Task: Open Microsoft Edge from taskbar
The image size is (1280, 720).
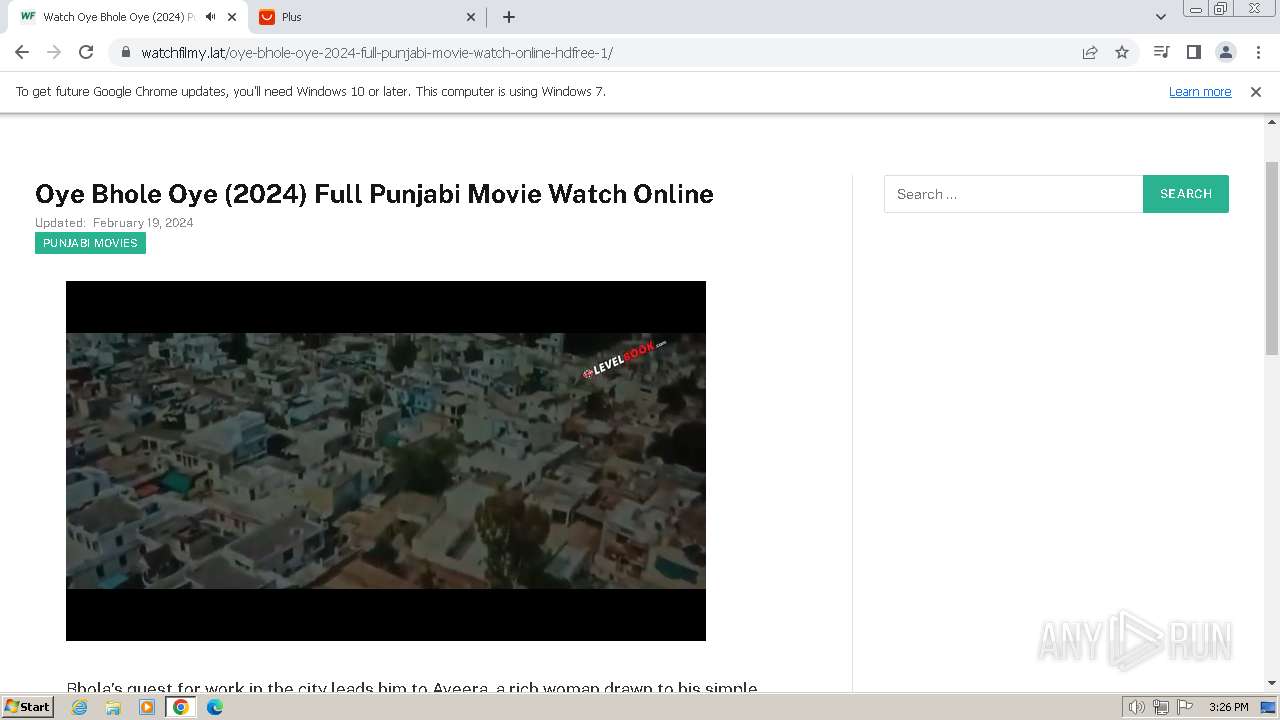Action: click(215, 707)
